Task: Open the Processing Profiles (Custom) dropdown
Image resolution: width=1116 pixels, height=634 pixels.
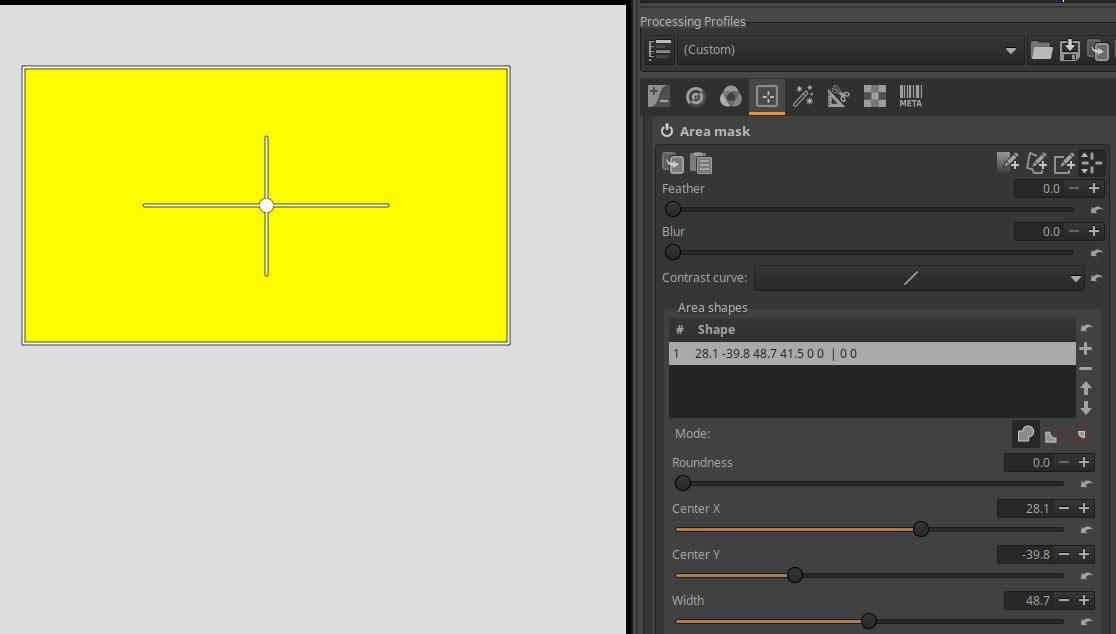Action: click(x=848, y=50)
